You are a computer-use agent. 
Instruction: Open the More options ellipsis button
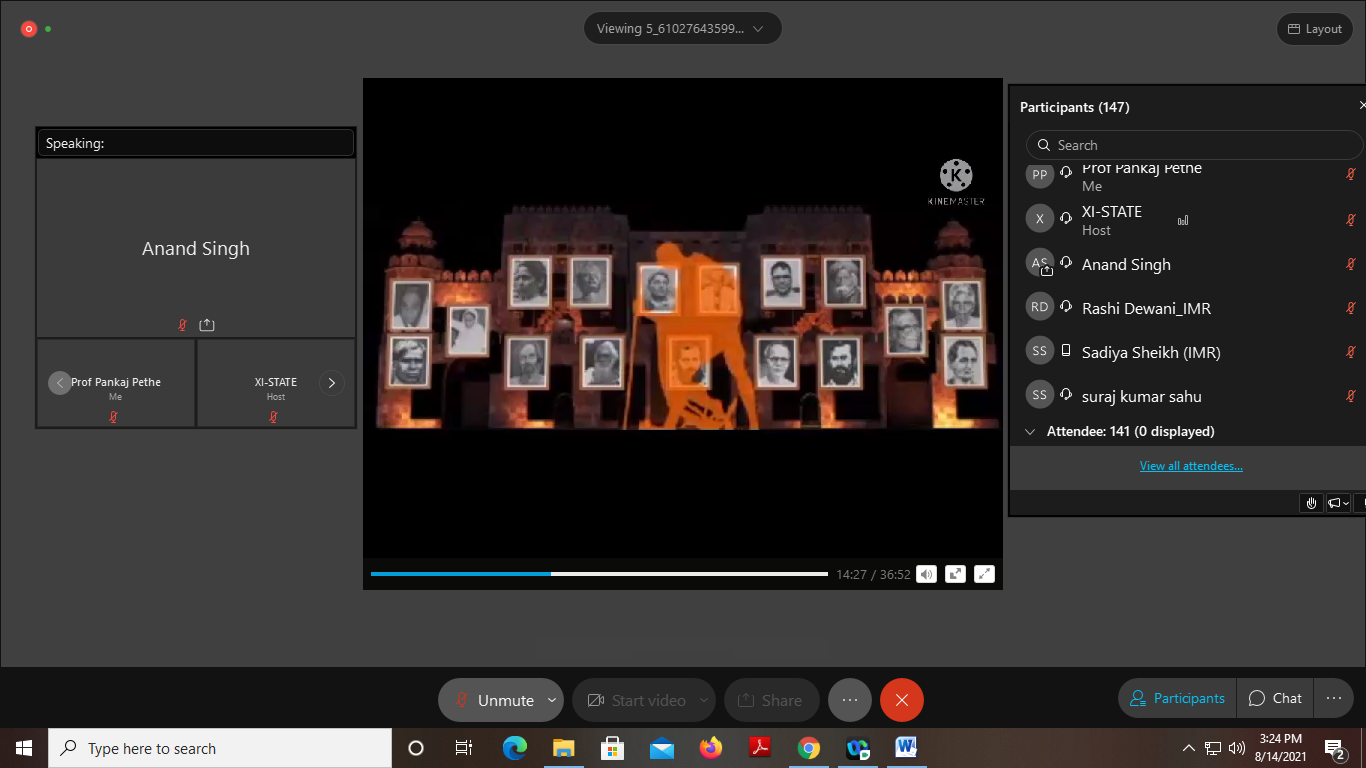850,700
